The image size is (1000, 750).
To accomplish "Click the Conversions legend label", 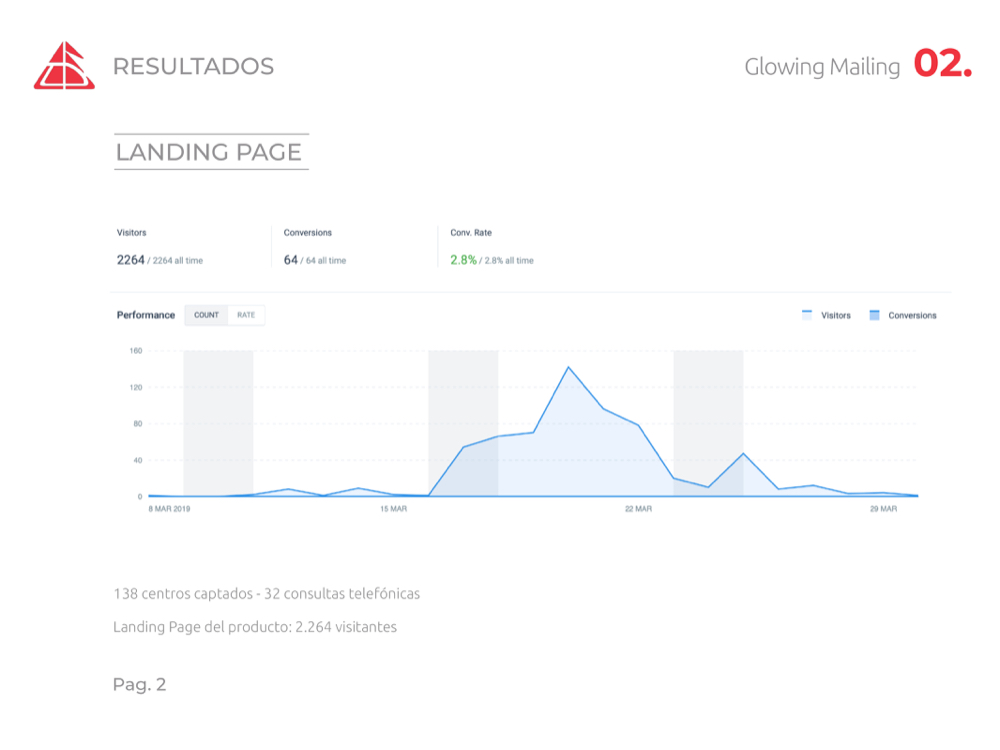I will click(x=912, y=316).
